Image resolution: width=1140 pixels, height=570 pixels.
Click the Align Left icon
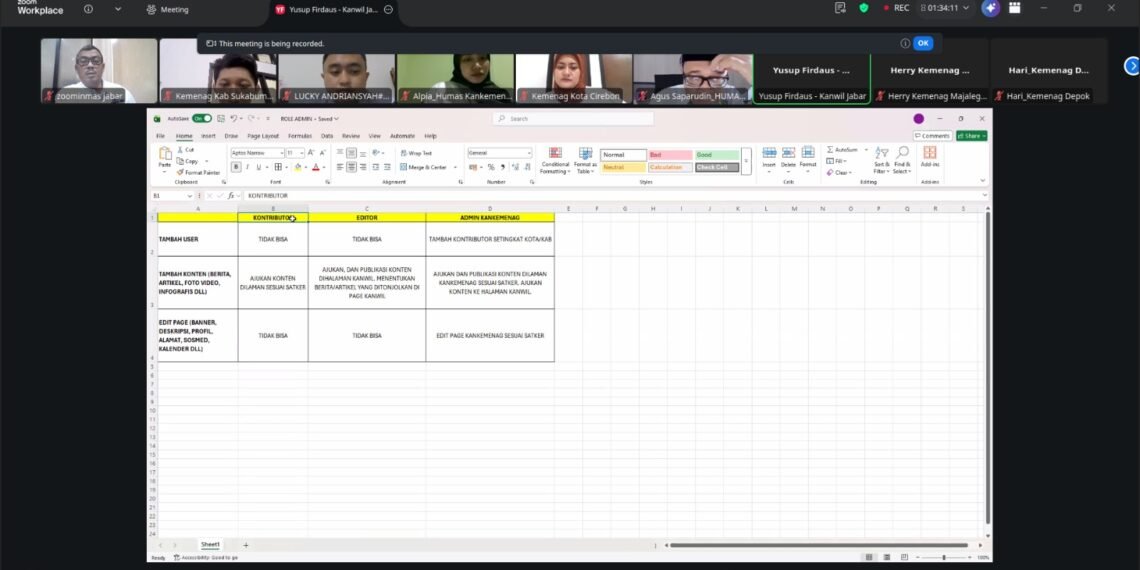340,167
